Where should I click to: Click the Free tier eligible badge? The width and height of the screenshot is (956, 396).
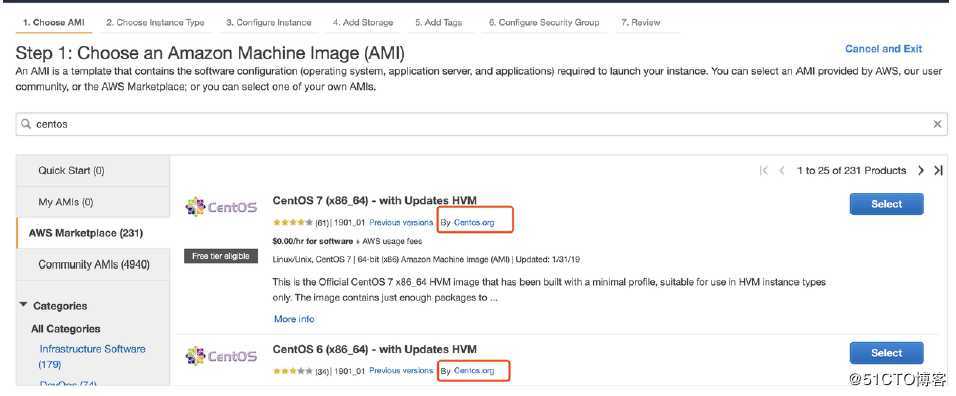coord(221,256)
